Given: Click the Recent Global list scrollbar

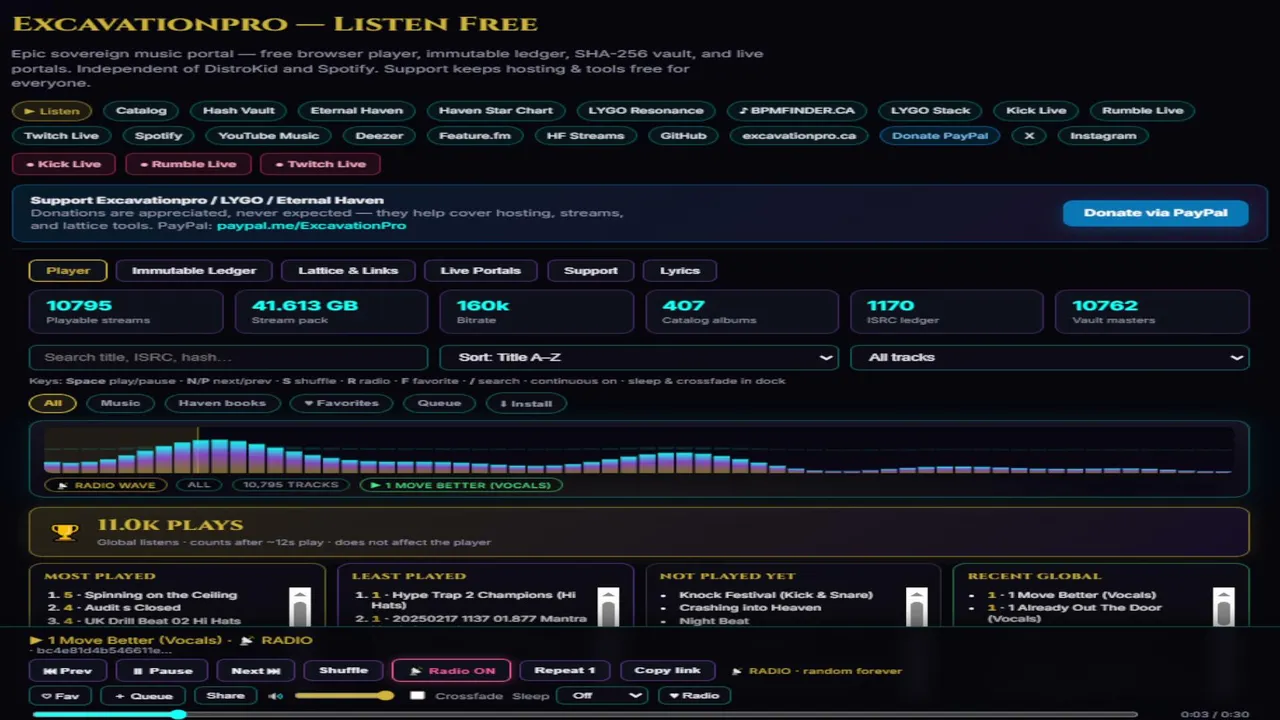Looking at the screenshot, I should pos(1223,606).
